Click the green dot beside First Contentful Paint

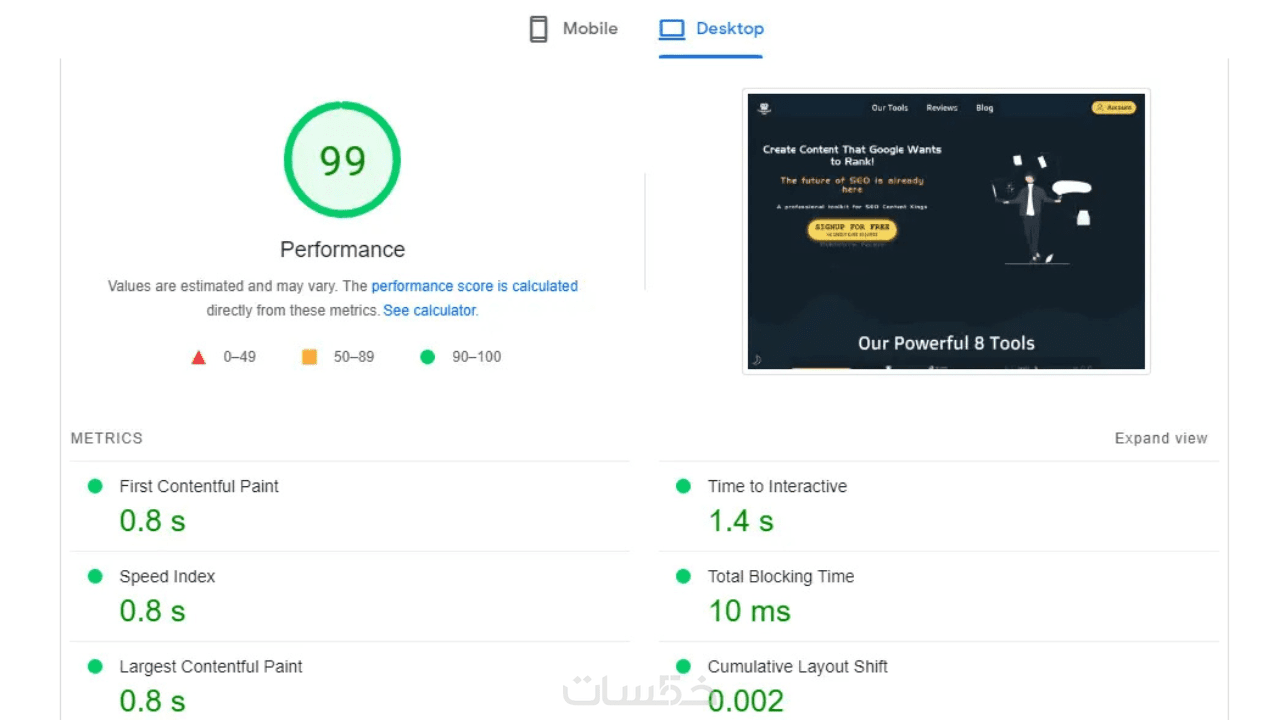point(95,486)
